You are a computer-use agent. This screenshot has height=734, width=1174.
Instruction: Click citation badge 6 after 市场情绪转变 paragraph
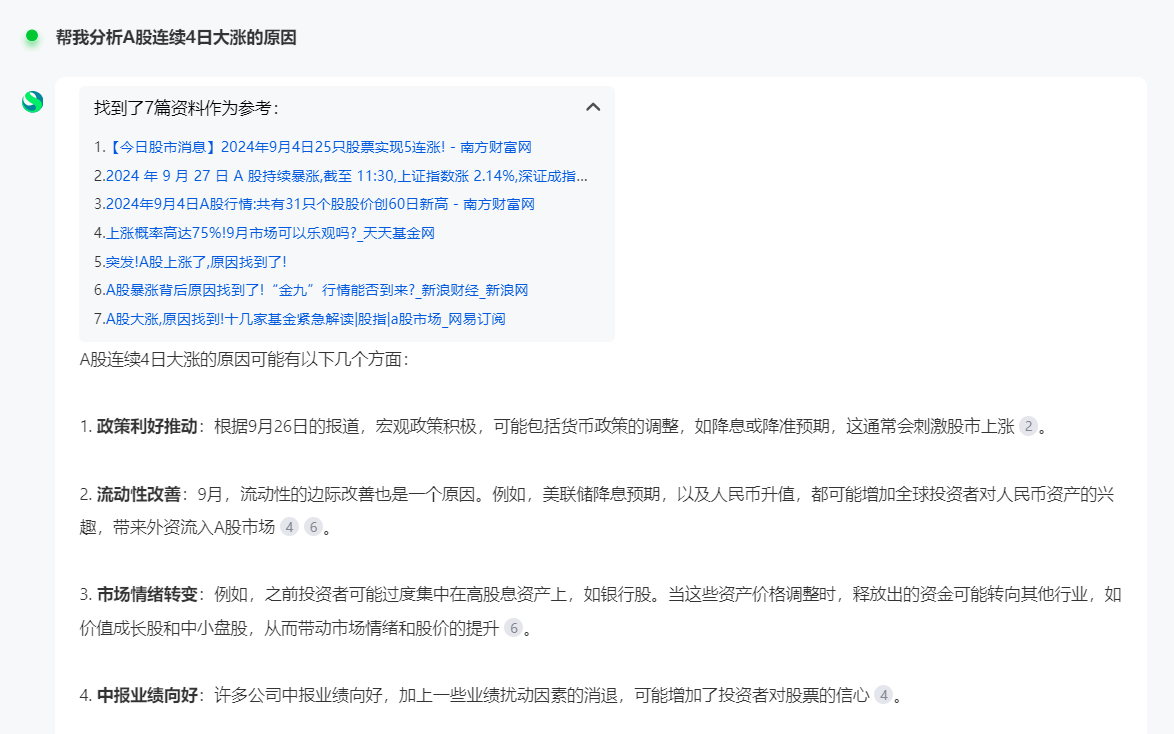point(513,629)
